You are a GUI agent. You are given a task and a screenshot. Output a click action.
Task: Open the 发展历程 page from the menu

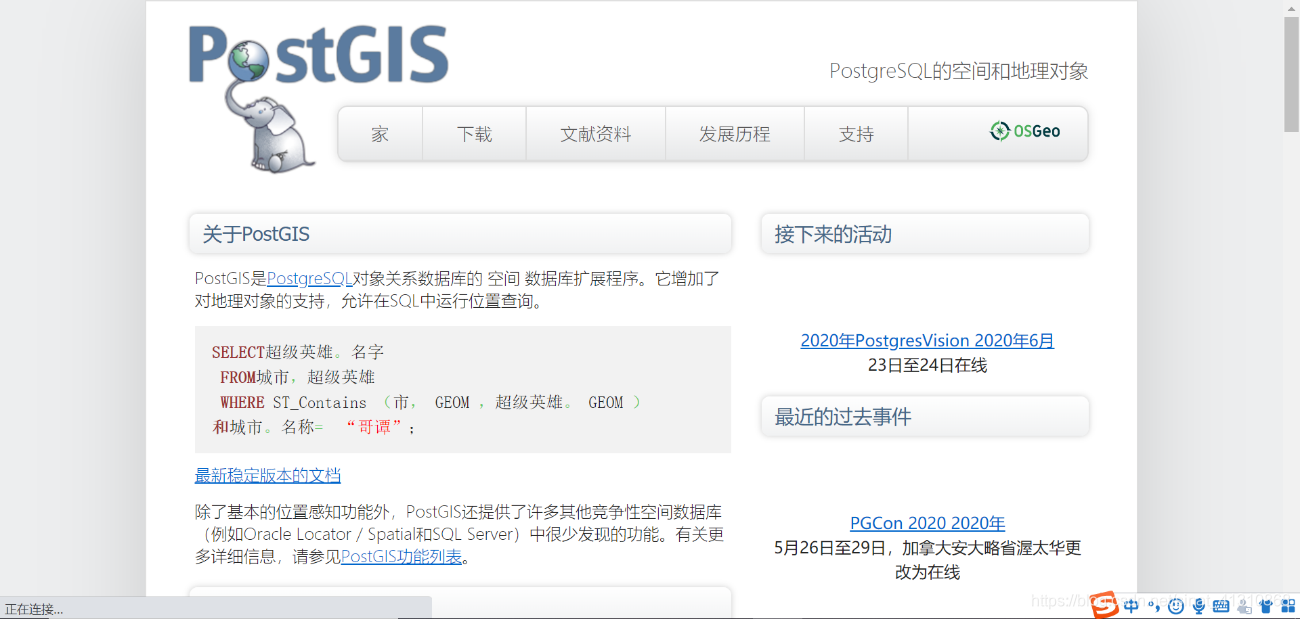(734, 133)
